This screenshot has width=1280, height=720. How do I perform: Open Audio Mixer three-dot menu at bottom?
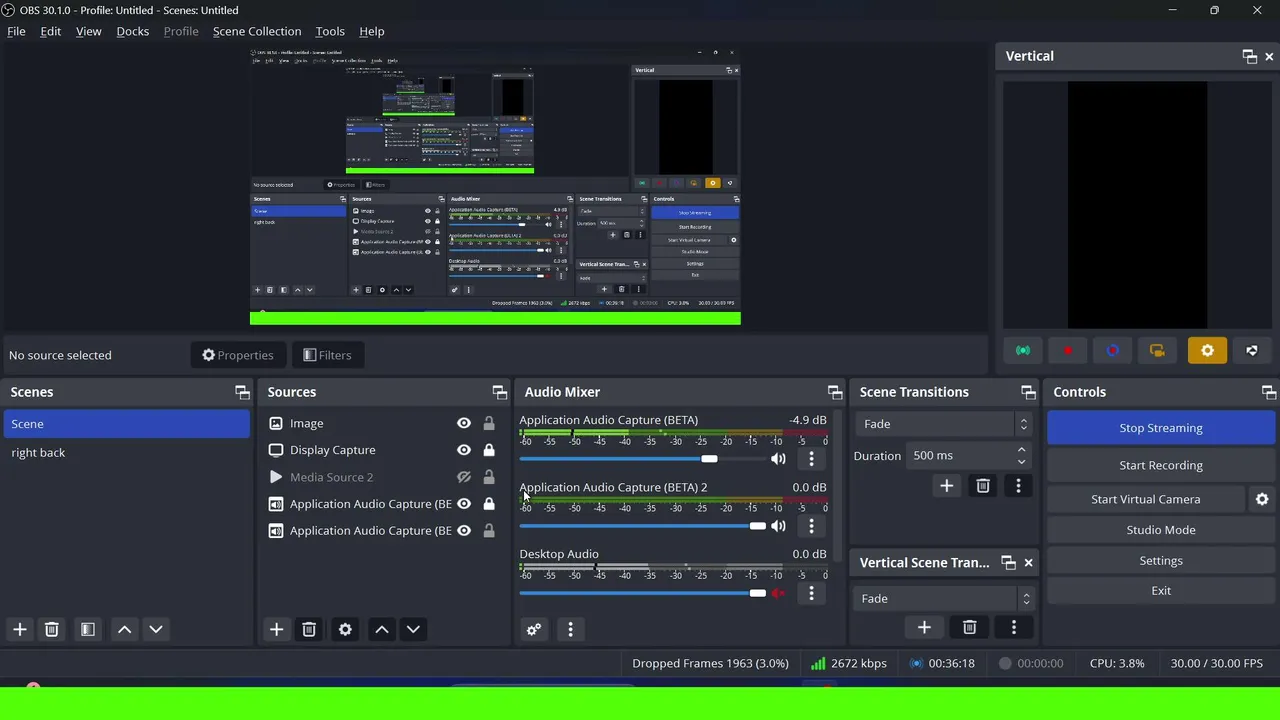tap(570, 629)
